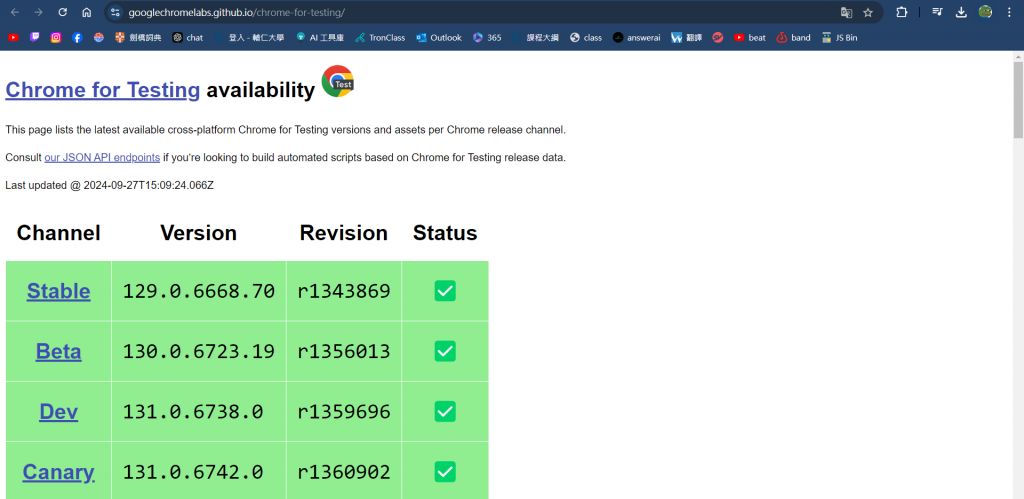The width and height of the screenshot is (1024, 499).
Task: Jump to the Beta channel link
Action: 59,351
